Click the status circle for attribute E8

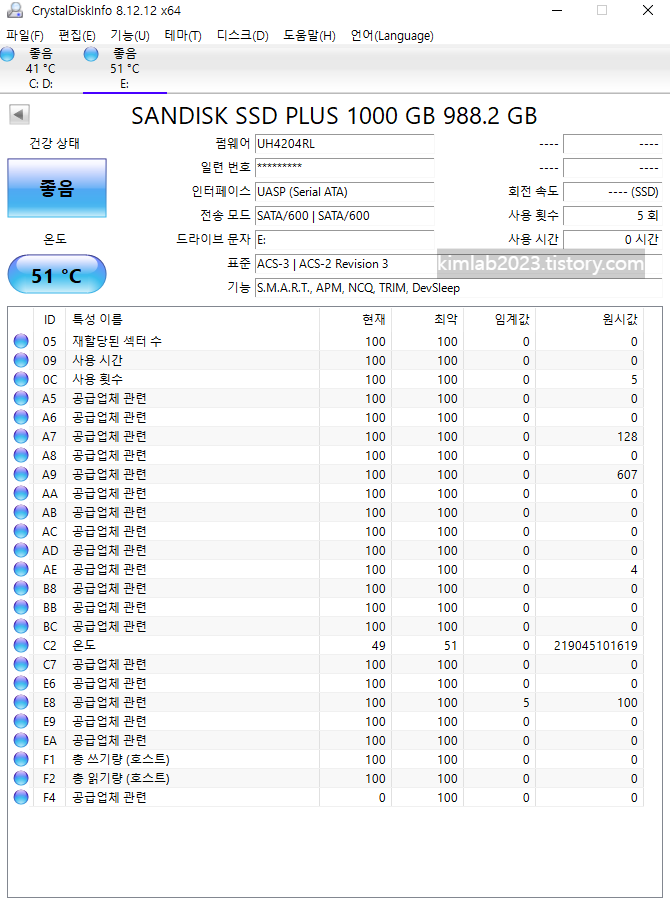[21, 702]
